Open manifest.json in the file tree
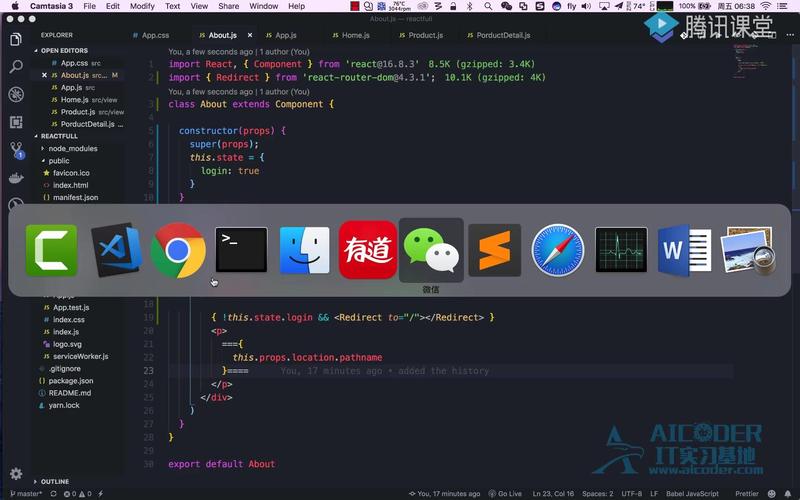Viewport: 800px width, 500px height. (76, 197)
